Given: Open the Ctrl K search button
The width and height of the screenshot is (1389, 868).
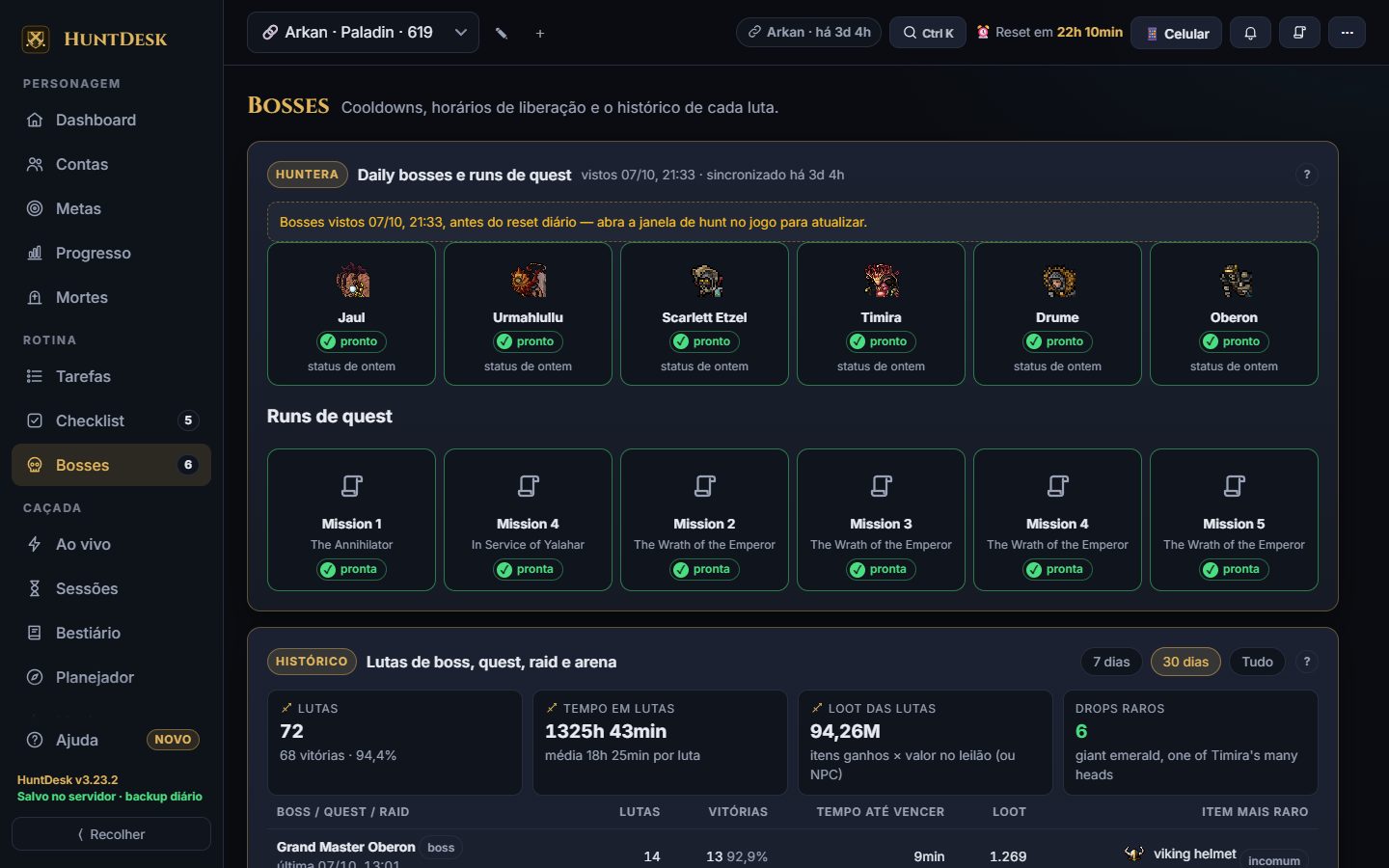Looking at the screenshot, I should click(x=928, y=33).
